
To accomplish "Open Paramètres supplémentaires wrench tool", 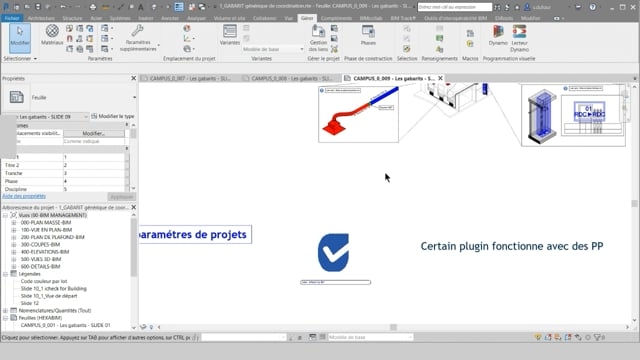I will [x=138, y=38].
